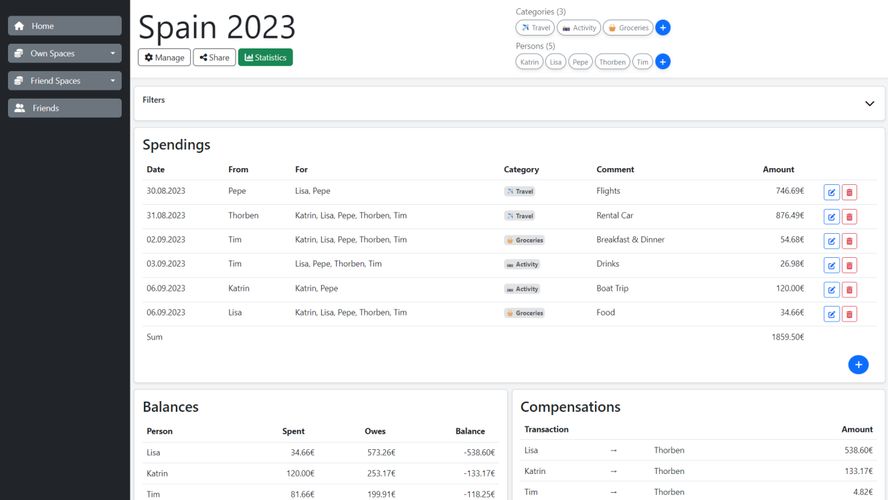Open the Share button

point(214,58)
